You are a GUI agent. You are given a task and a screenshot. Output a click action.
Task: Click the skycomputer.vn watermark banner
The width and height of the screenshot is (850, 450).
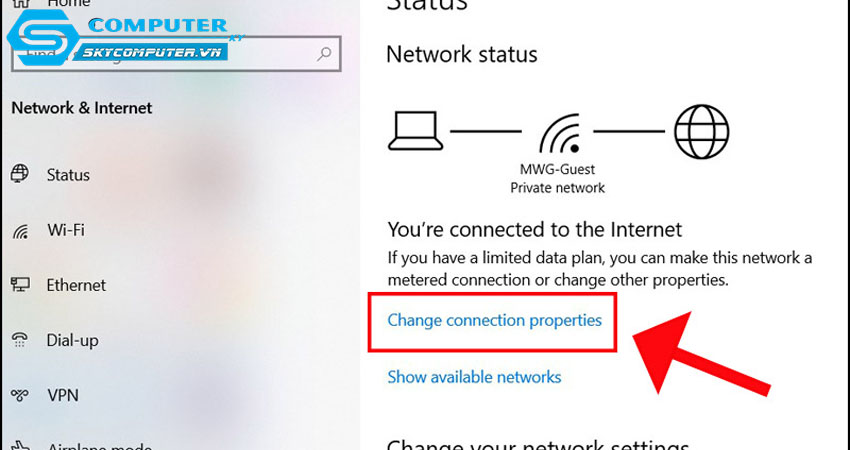pyautogui.click(x=150, y=53)
